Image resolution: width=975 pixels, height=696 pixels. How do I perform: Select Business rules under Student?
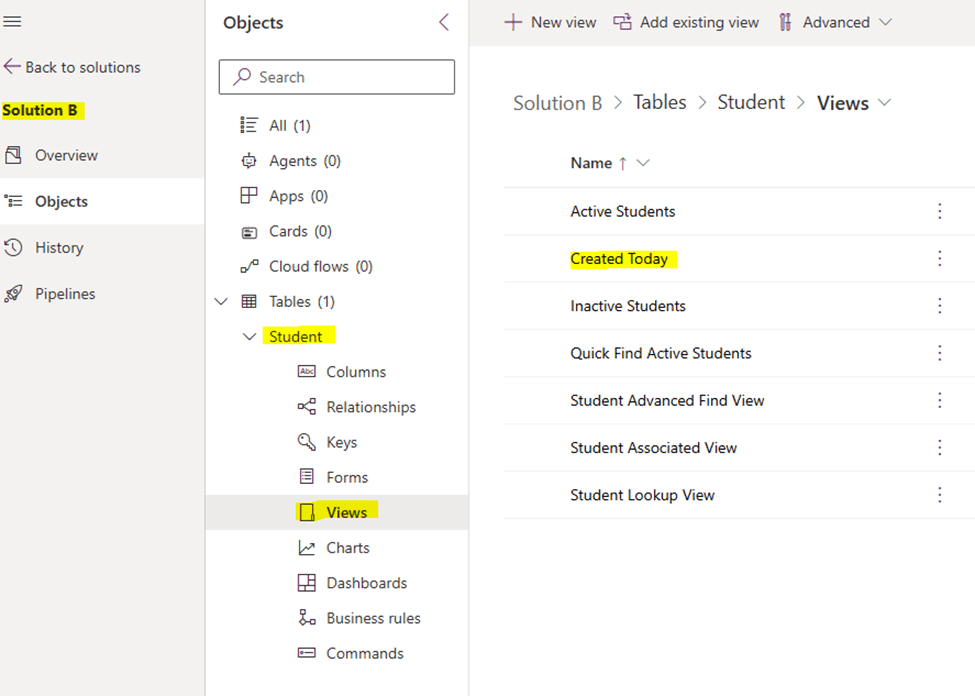point(372,618)
